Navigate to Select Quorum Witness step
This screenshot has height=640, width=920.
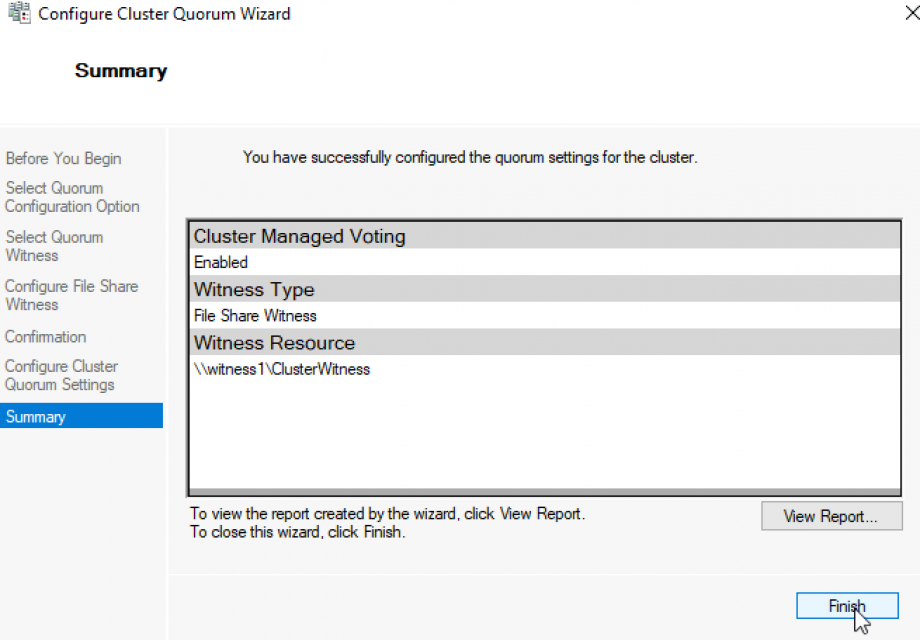[54, 246]
